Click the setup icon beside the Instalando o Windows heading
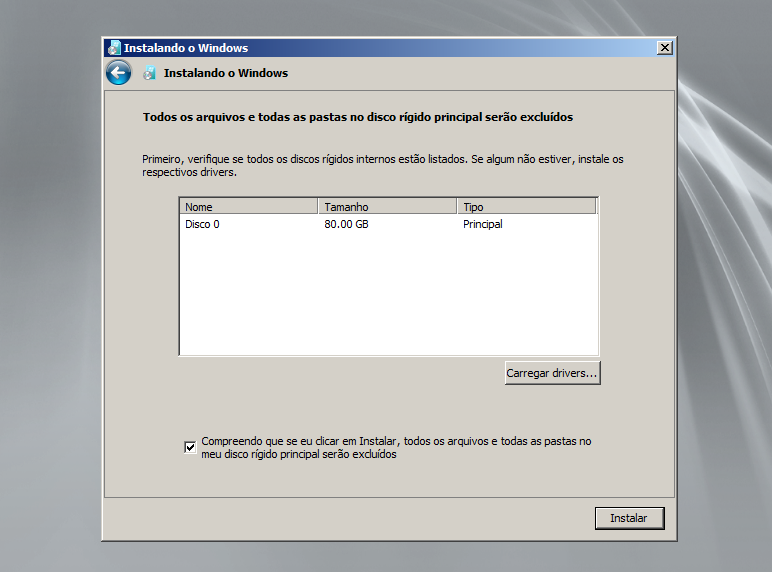Screen dimensions: 772x572 149,73
